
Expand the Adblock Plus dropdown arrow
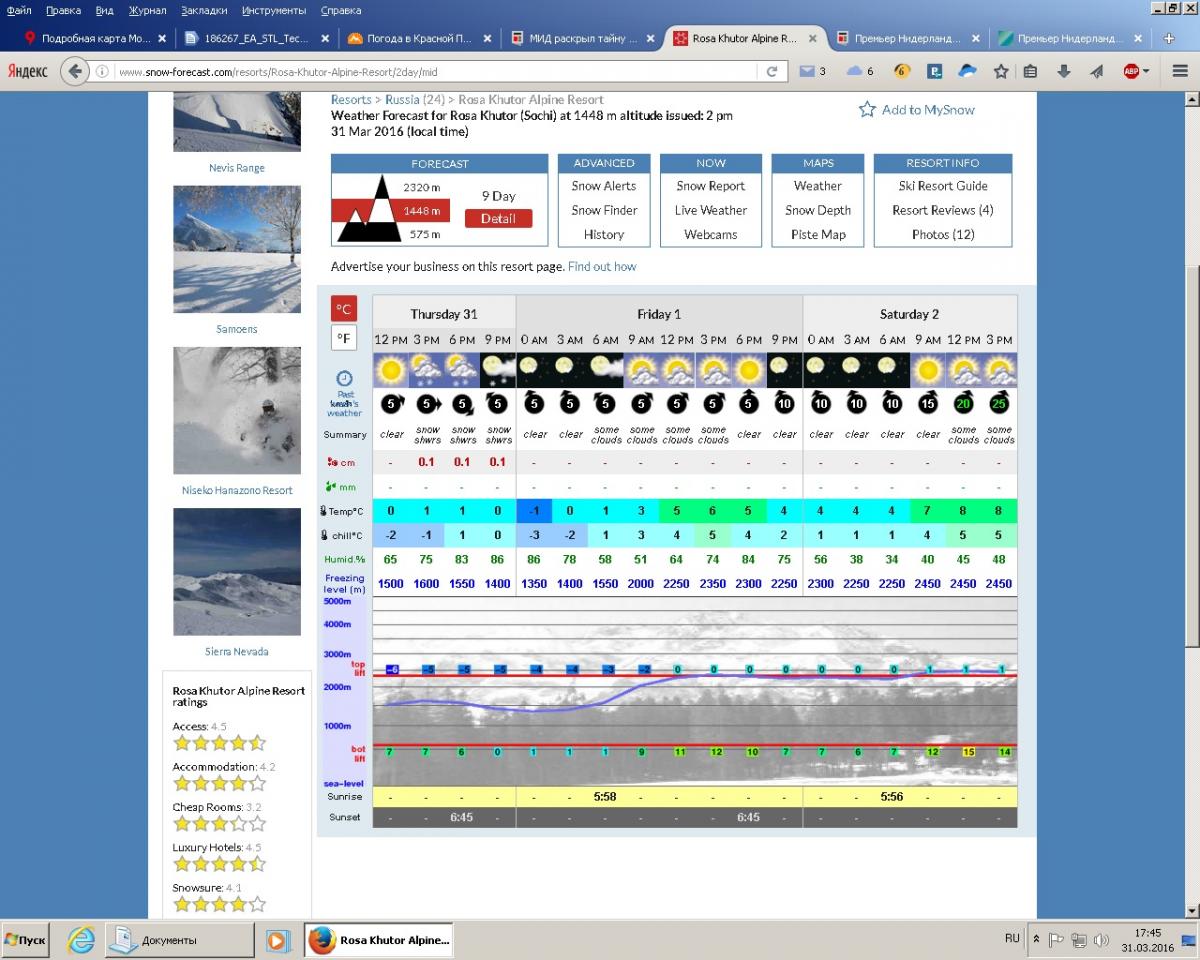(x=1146, y=72)
